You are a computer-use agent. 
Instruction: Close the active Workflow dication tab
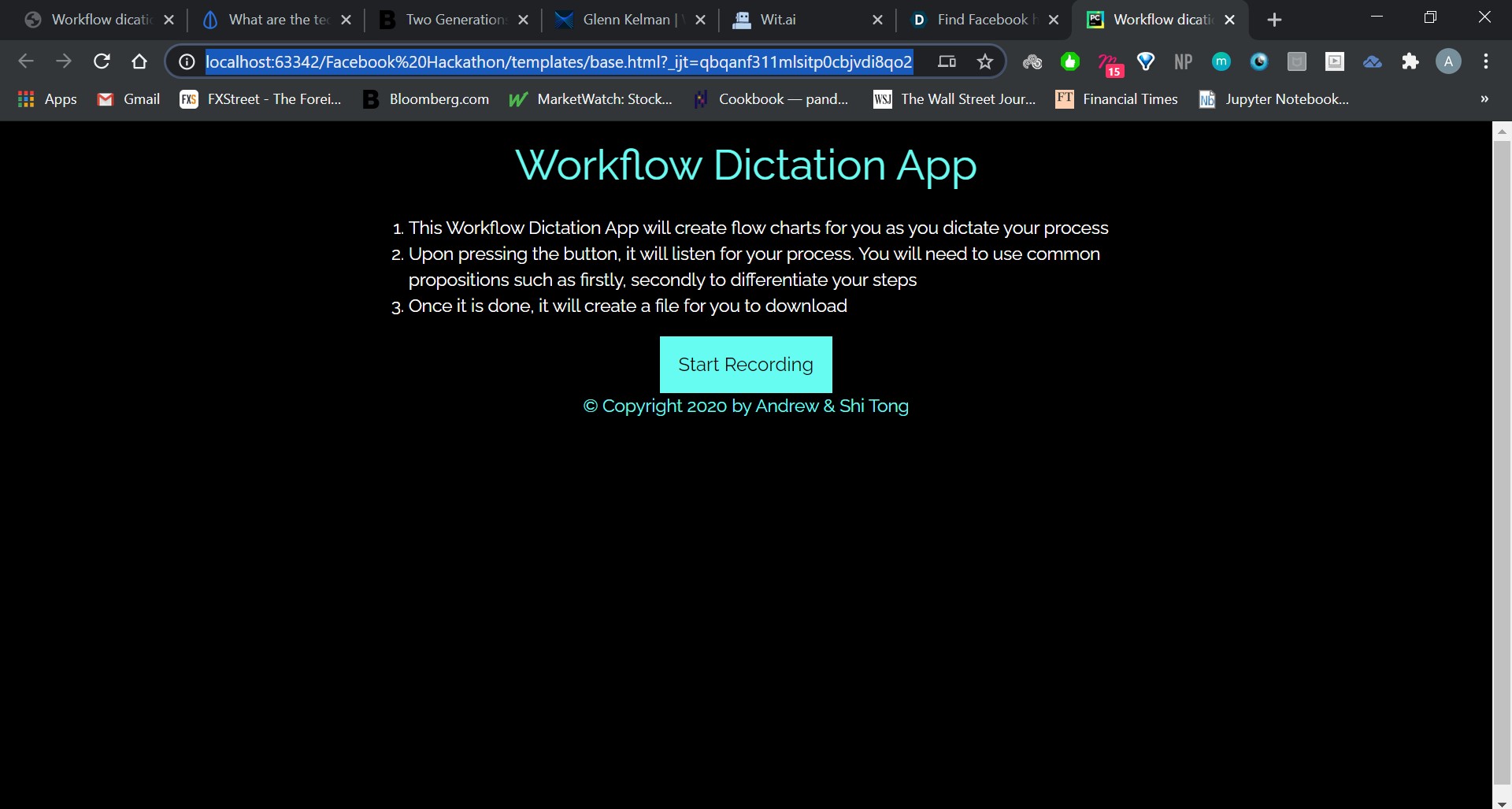1230,20
